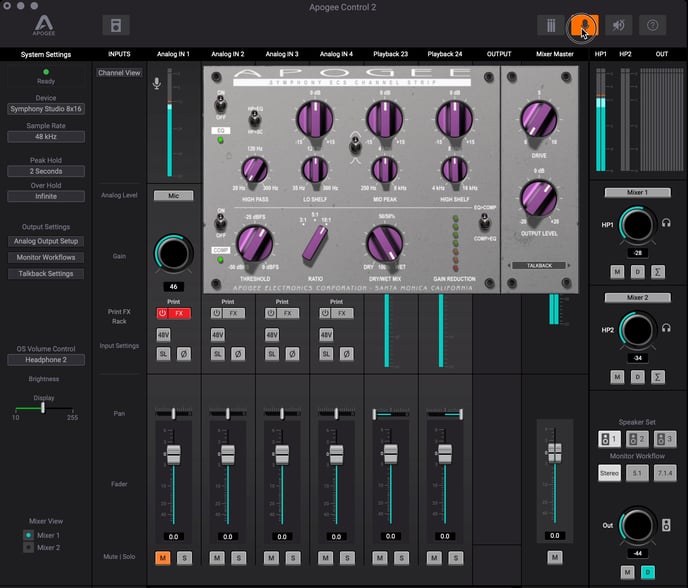Click the Analog IN 1 channel header
The image size is (688, 588).
[x=173, y=54]
